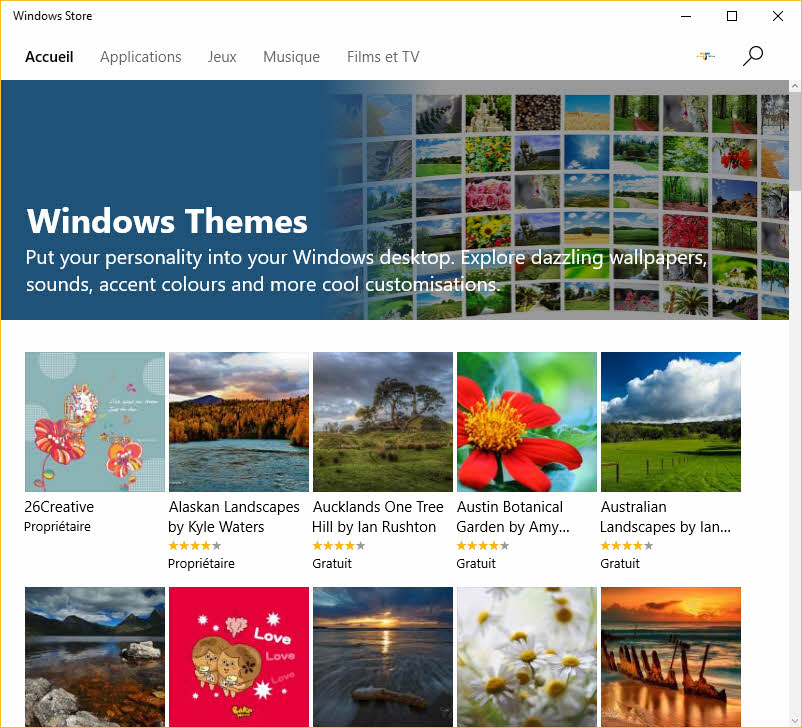This screenshot has width=802, height=728.
Task: Click the star rating under Alaskan Landscapes
Action: click(x=195, y=546)
